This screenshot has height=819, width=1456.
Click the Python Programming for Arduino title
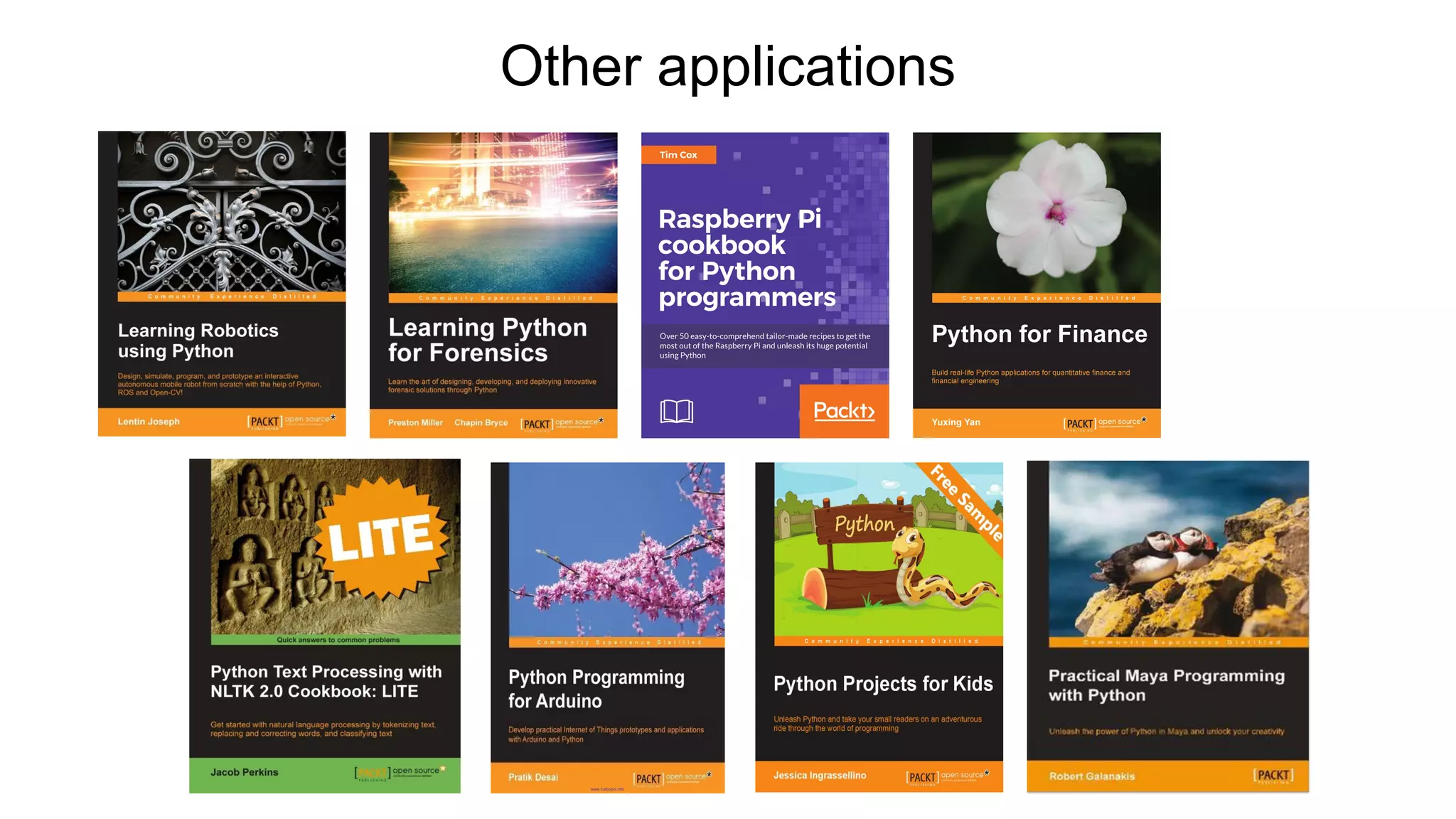pos(596,689)
